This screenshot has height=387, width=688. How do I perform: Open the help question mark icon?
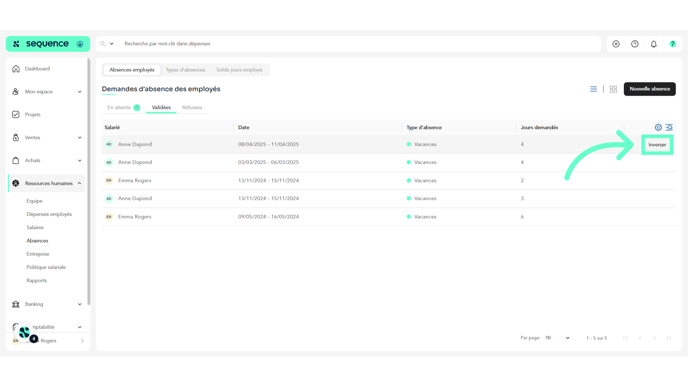point(672,44)
